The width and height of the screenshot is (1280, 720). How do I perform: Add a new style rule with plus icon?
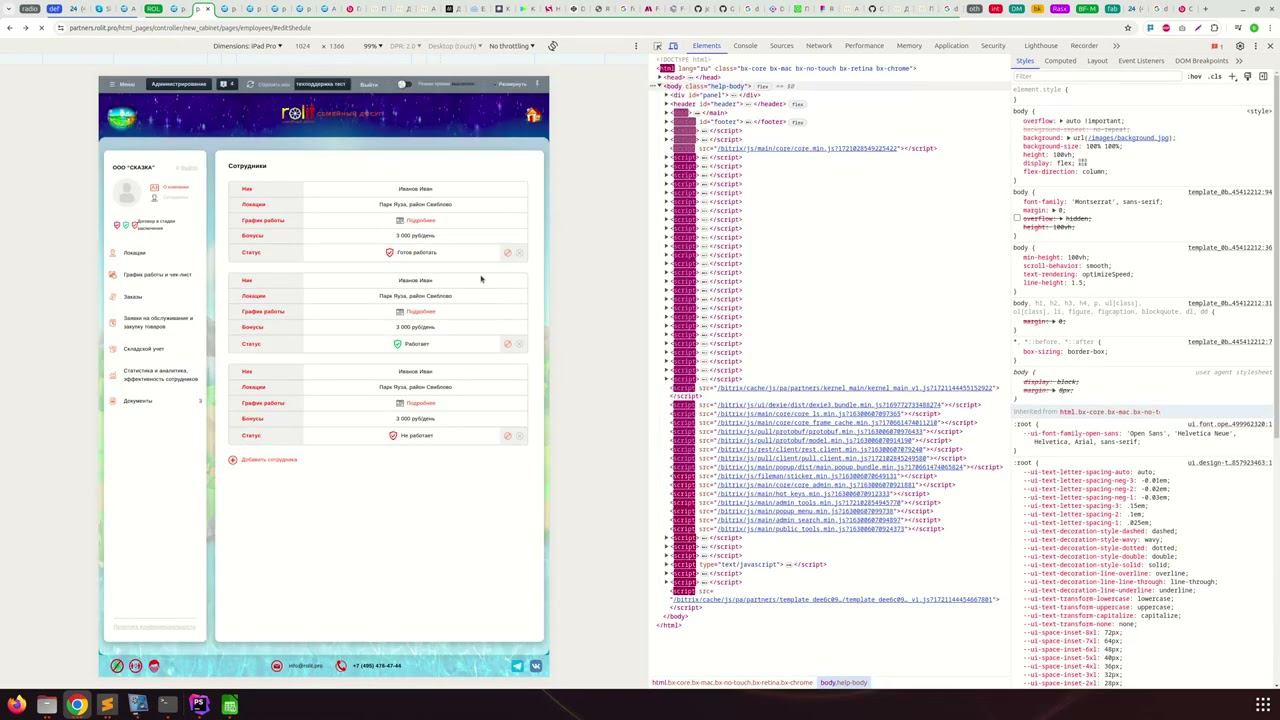tap(1232, 76)
